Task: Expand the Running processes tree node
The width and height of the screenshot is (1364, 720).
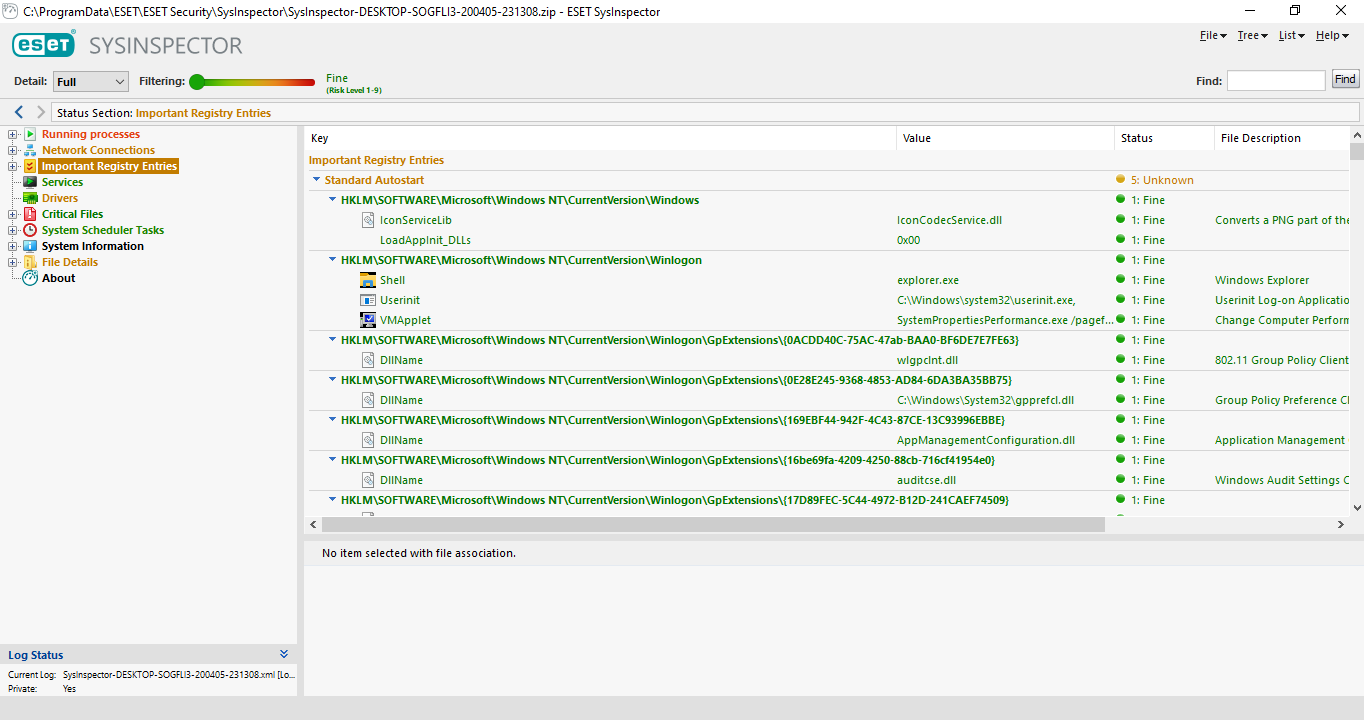Action: [13, 134]
